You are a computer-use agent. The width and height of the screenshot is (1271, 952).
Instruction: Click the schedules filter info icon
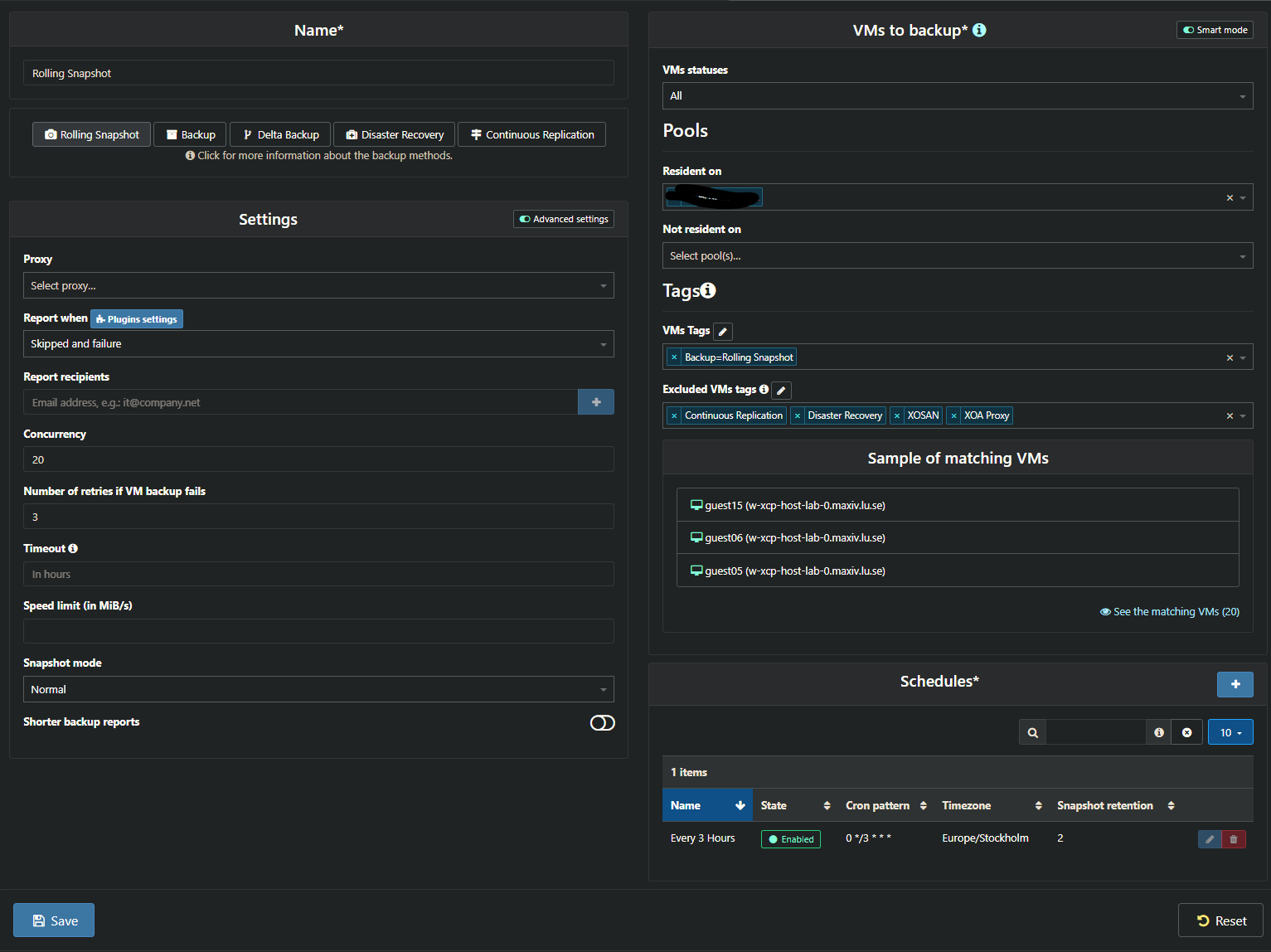(x=1159, y=732)
